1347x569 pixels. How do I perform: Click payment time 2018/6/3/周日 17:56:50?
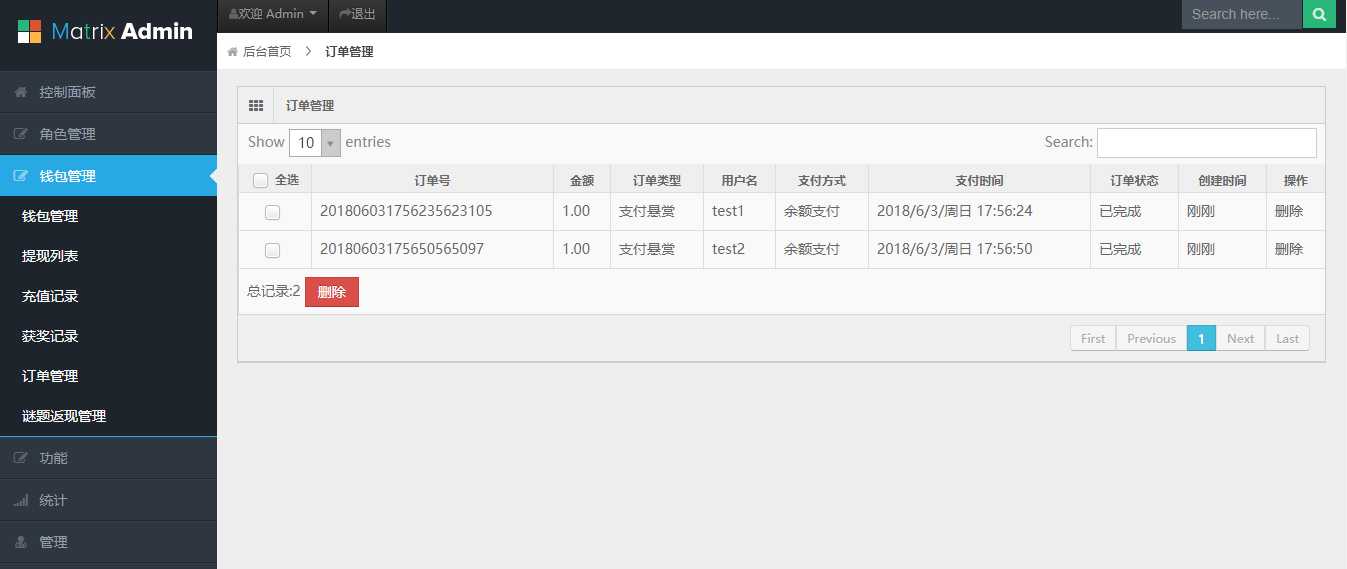[x=954, y=249]
